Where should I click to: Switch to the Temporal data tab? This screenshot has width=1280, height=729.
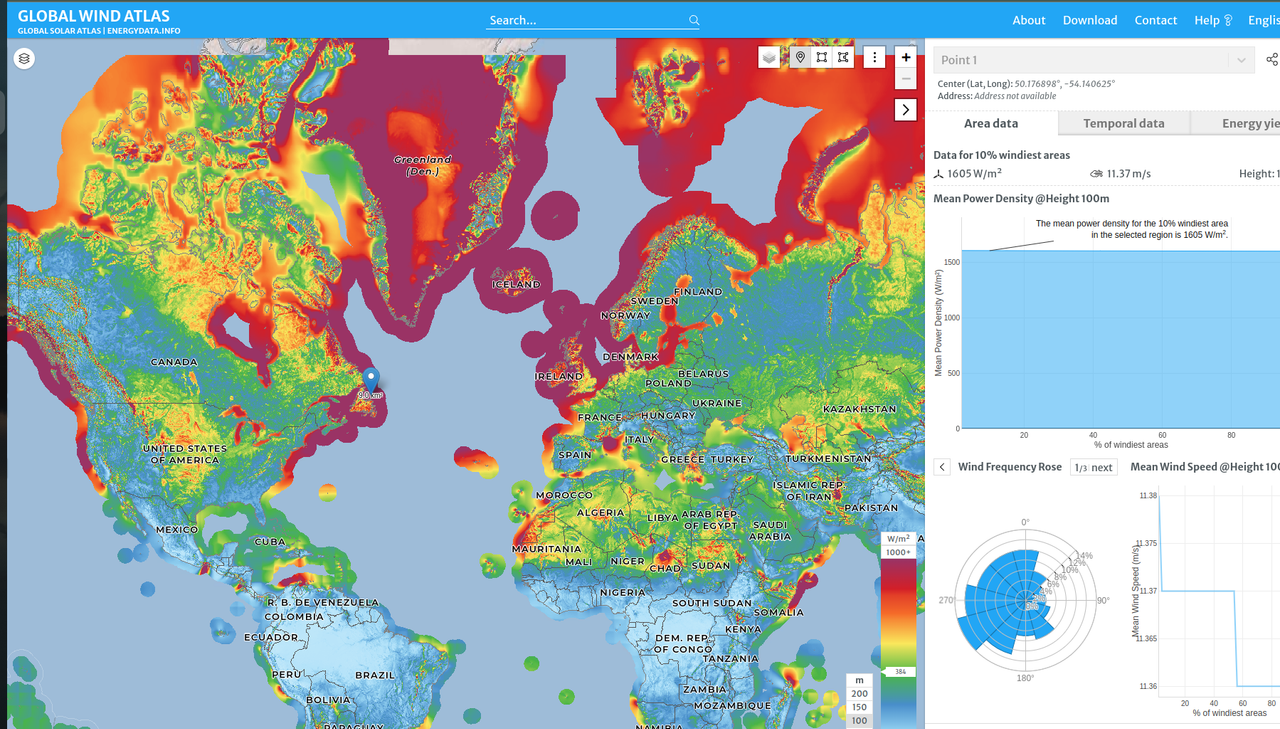[1124, 123]
